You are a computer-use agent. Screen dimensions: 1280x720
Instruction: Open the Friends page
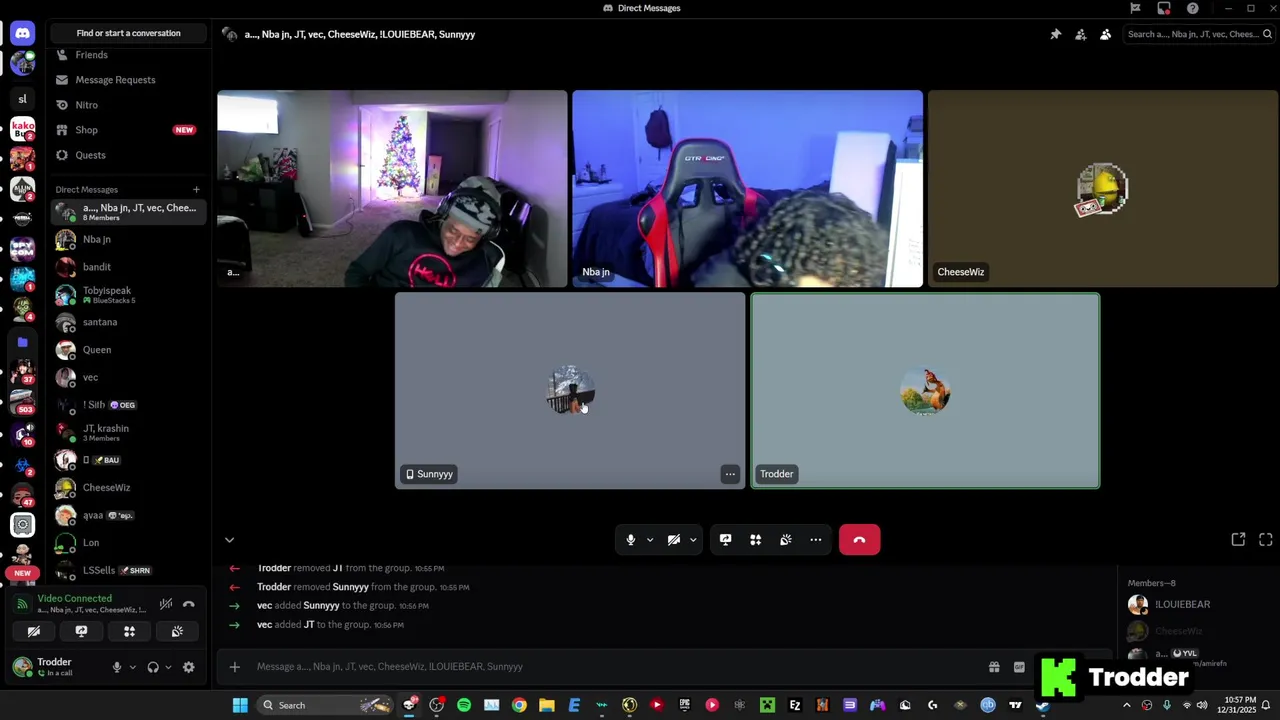coord(129,55)
